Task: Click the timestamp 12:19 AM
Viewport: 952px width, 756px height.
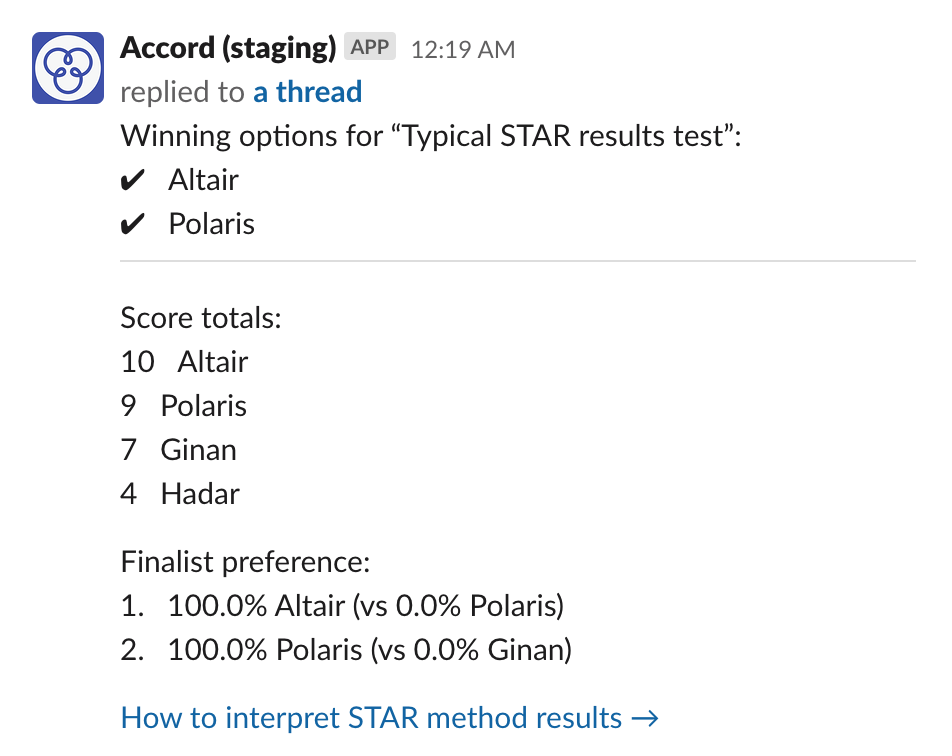Action: 462,47
